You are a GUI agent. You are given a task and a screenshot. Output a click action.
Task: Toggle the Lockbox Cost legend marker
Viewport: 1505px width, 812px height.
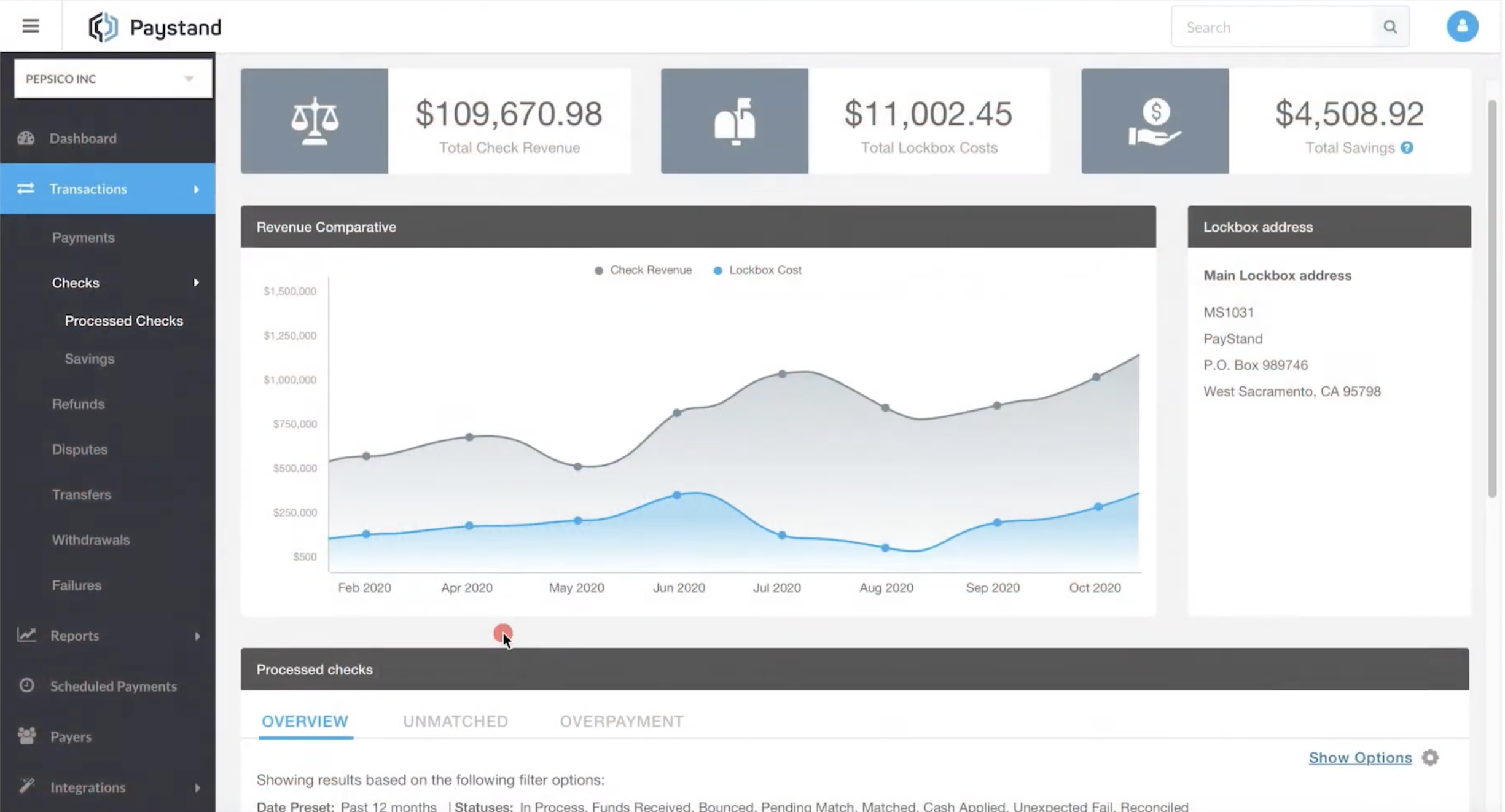(717, 270)
